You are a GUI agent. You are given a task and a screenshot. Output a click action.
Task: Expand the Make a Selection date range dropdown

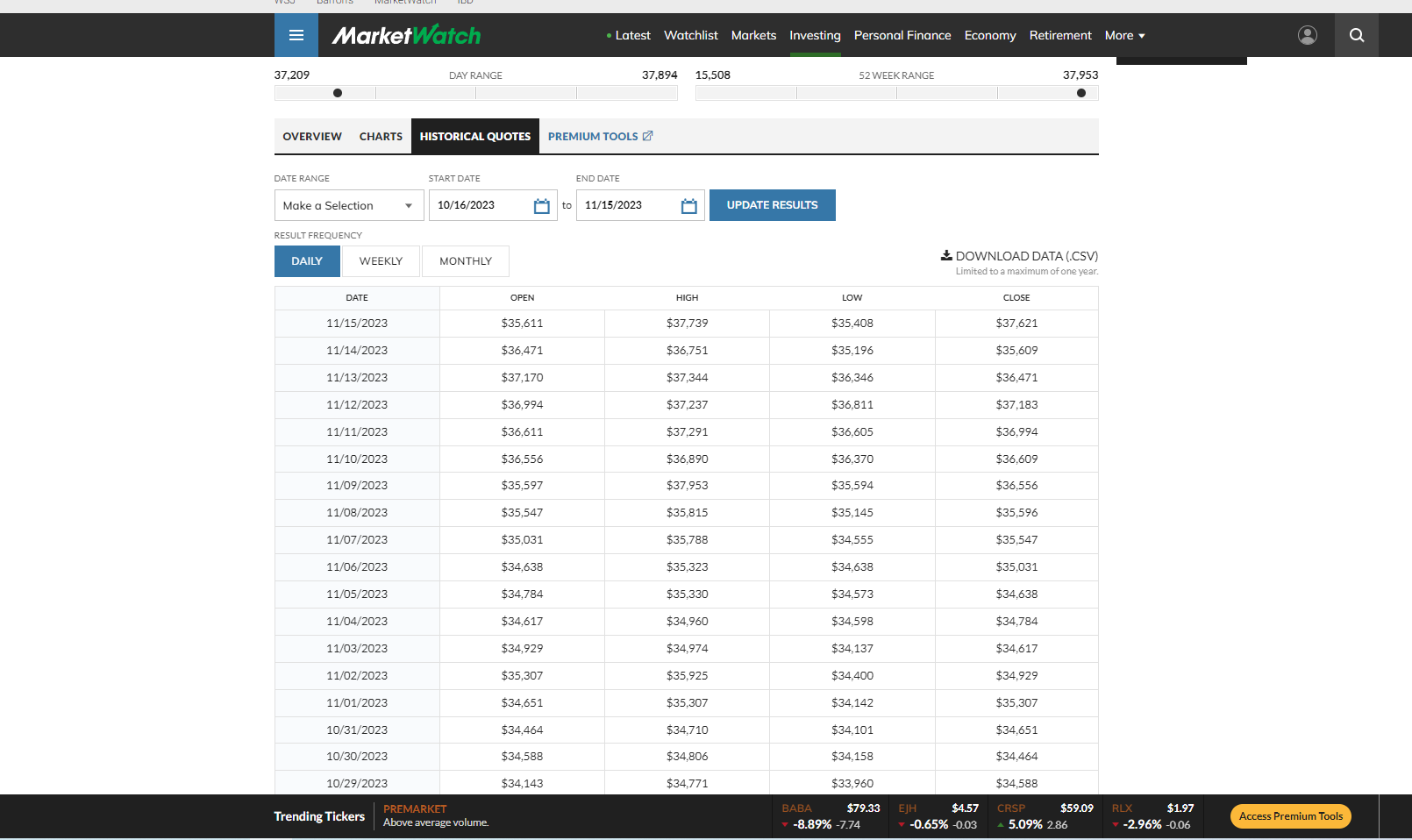[x=348, y=206]
